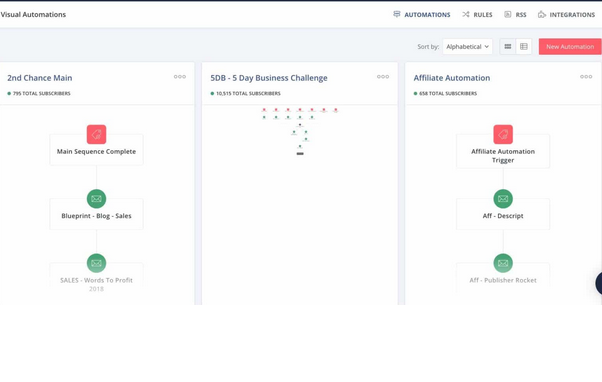
Task: Open the RSS tab
Action: pyautogui.click(x=515, y=15)
